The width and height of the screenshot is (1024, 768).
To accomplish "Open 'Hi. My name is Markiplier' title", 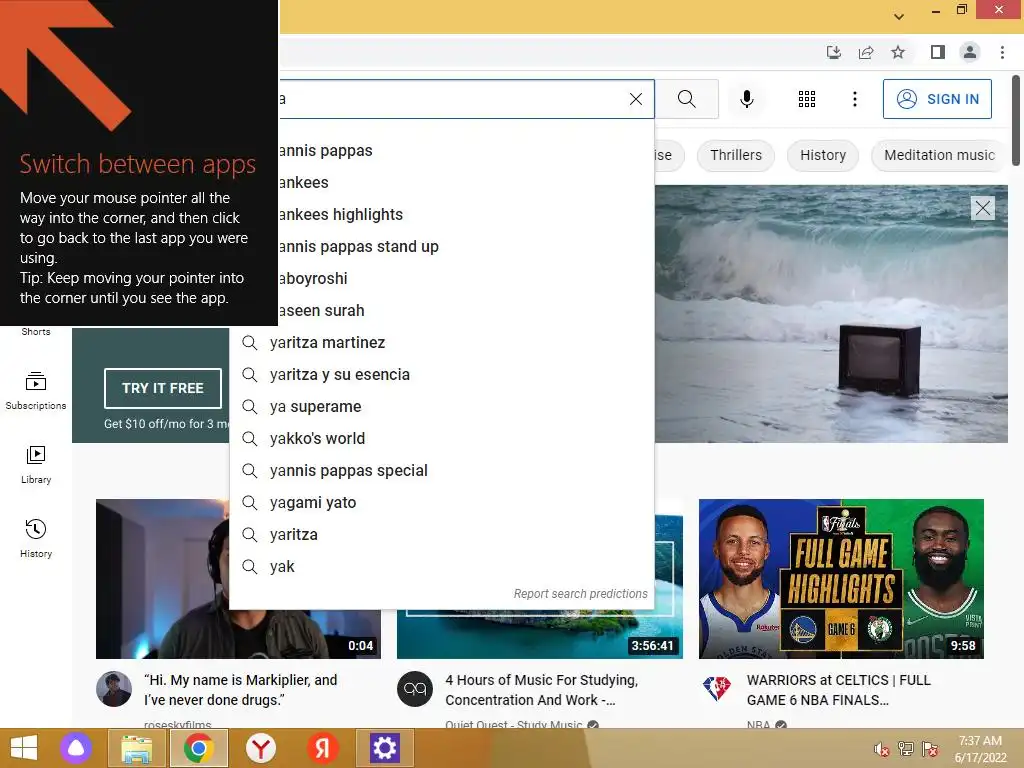I will [x=240, y=690].
